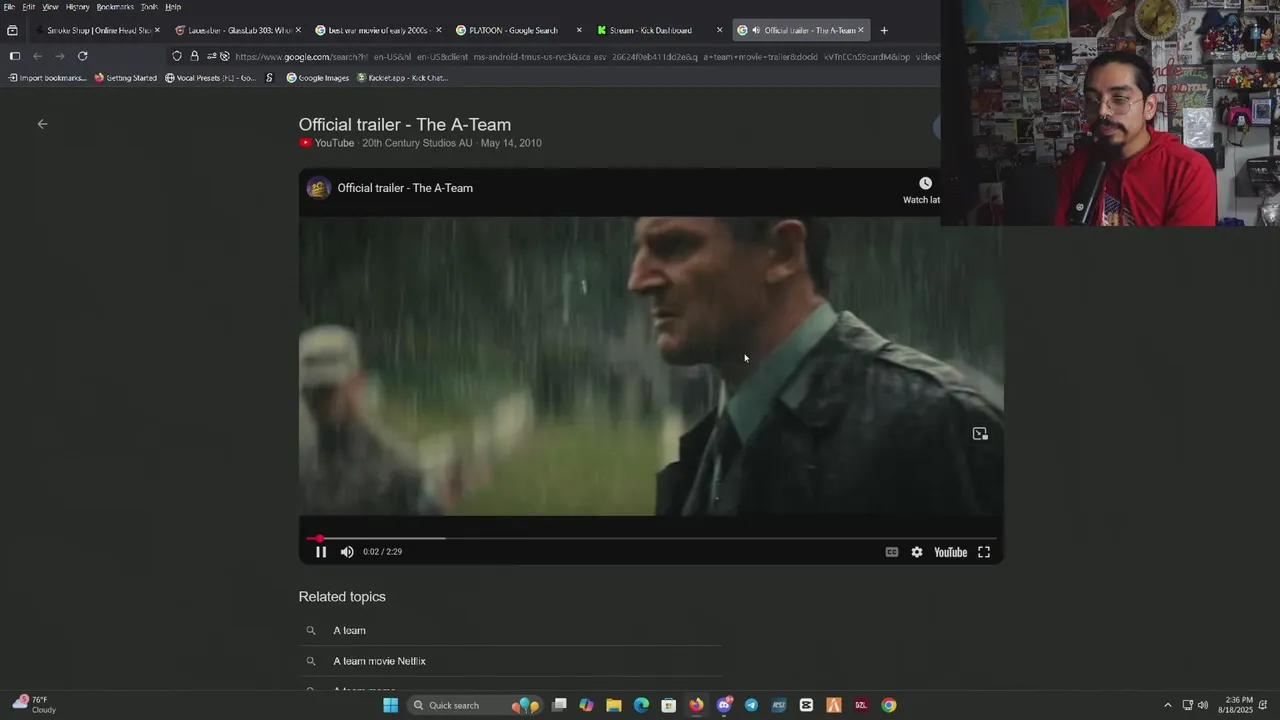This screenshot has width=1280, height=720.
Task: Click the taskbar Quick search box
Action: (475, 705)
